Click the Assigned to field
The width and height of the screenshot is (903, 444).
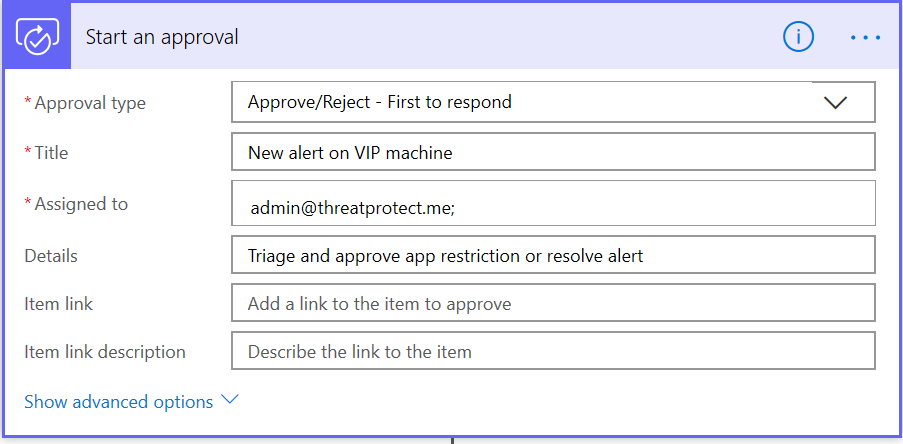coord(553,203)
